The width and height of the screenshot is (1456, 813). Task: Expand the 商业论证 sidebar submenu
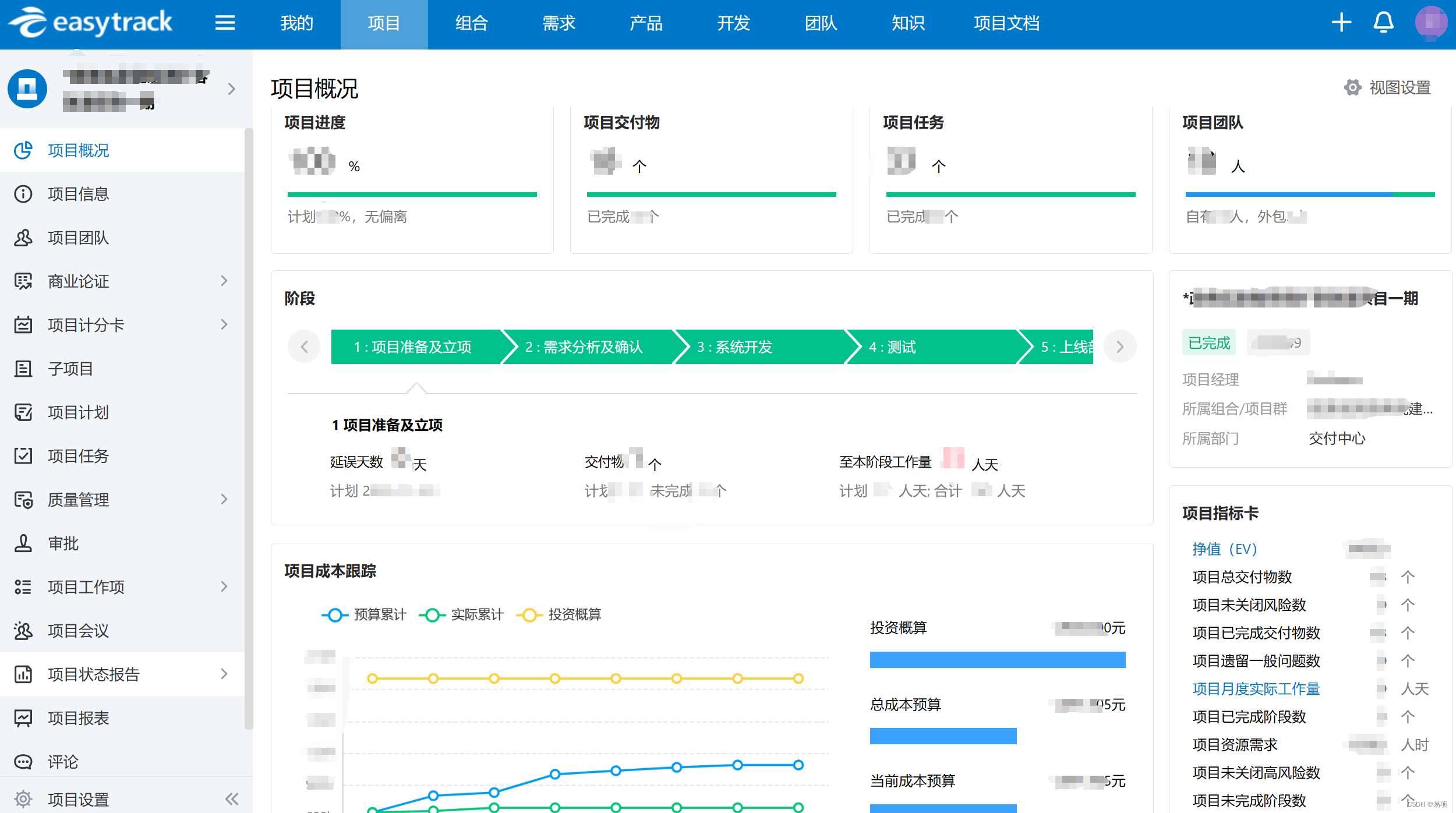point(224,281)
